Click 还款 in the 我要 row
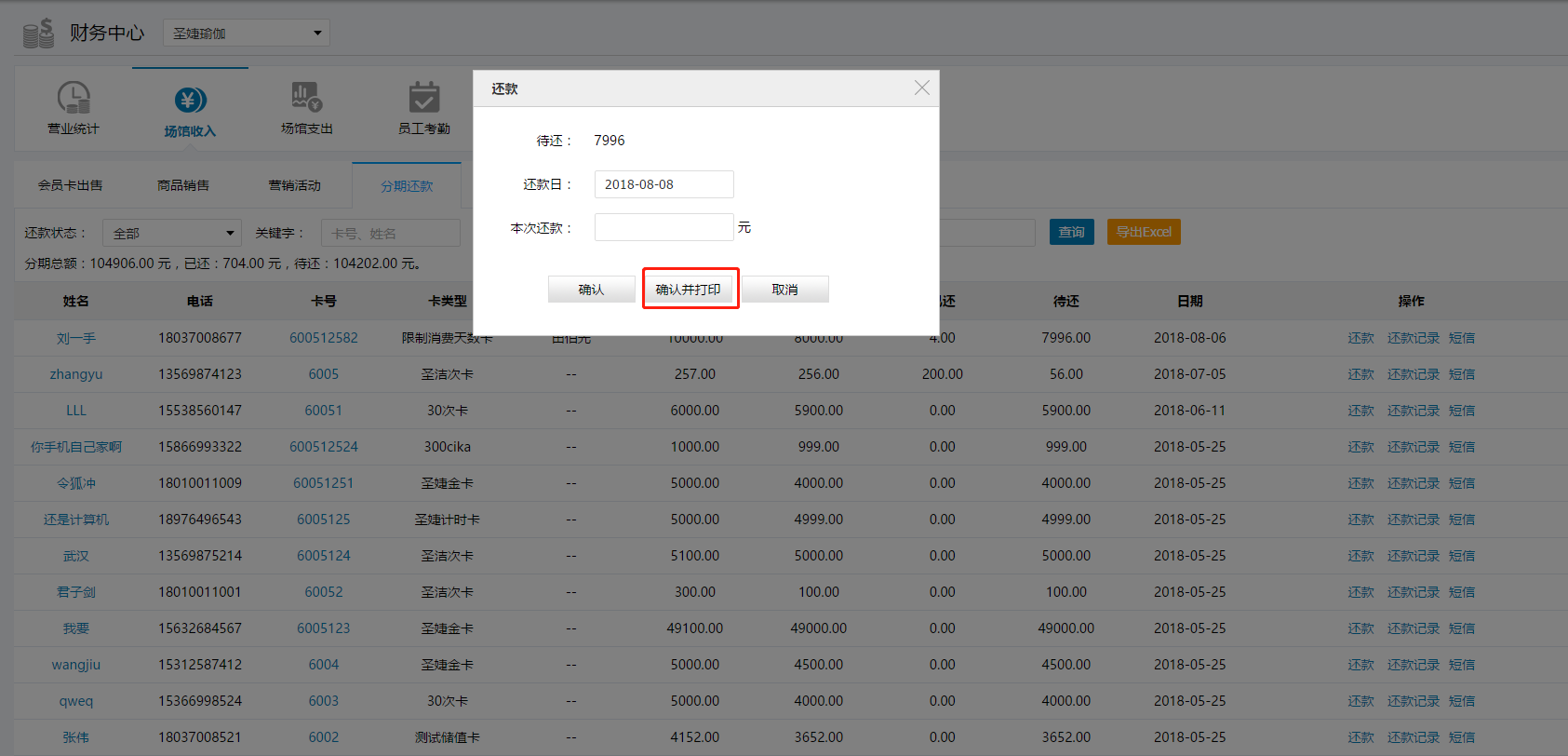 (x=1361, y=628)
